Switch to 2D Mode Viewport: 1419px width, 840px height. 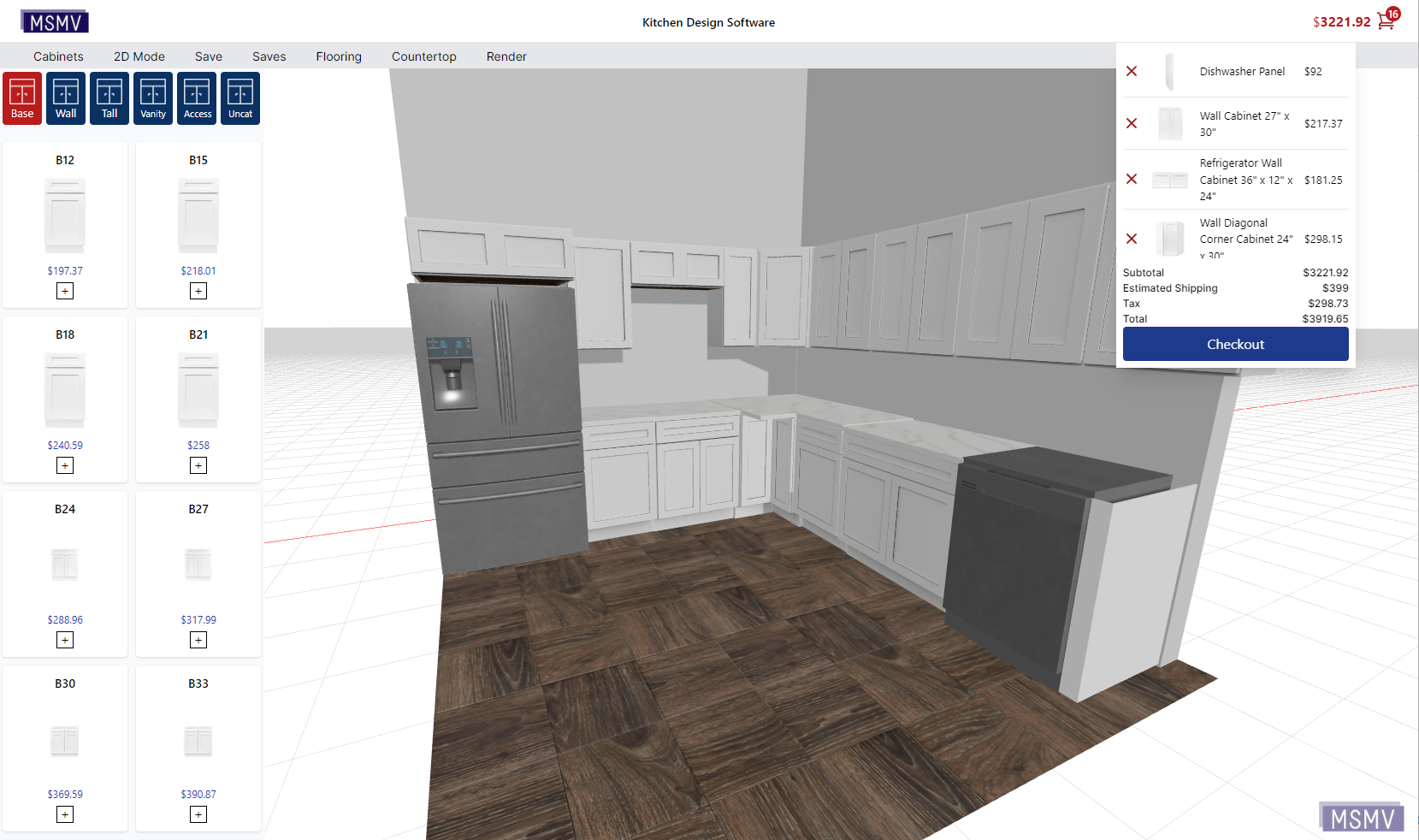tap(139, 56)
